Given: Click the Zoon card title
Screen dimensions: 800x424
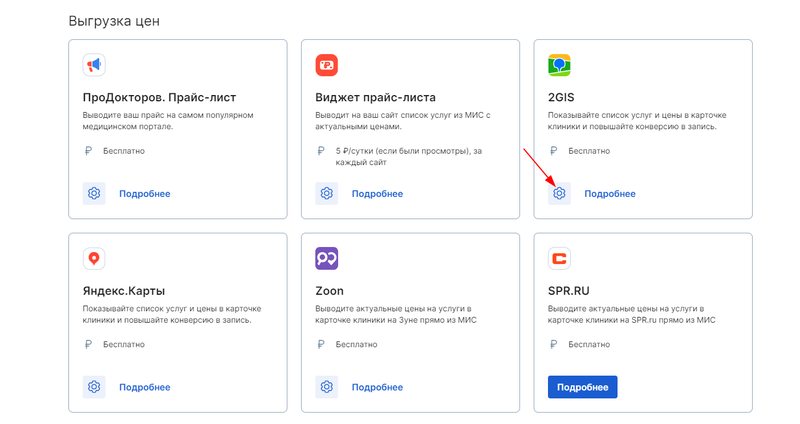Looking at the screenshot, I should 330,291.
